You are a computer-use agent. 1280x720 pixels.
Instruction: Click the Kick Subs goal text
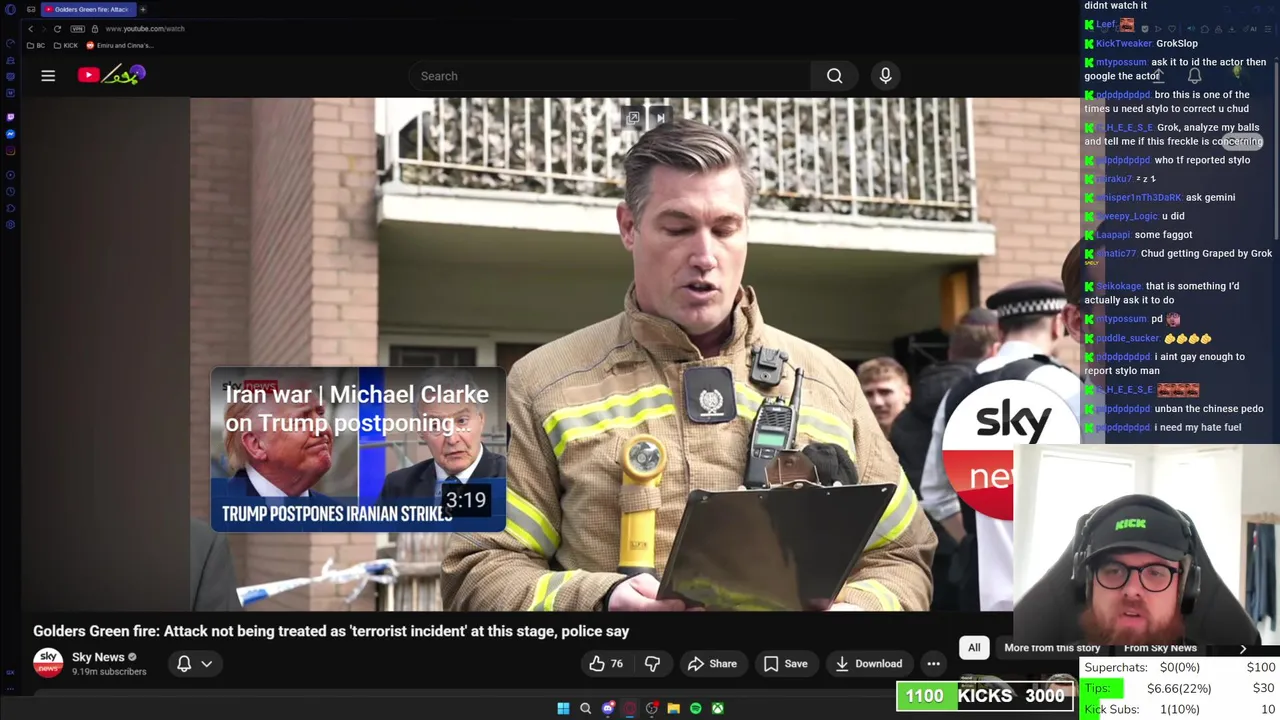pyautogui.click(x=1142, y=709)
